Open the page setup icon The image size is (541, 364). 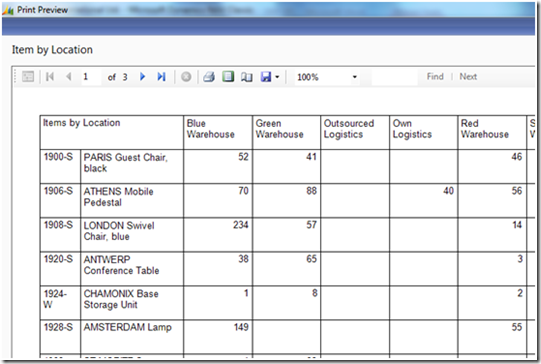tap(246, 77)
